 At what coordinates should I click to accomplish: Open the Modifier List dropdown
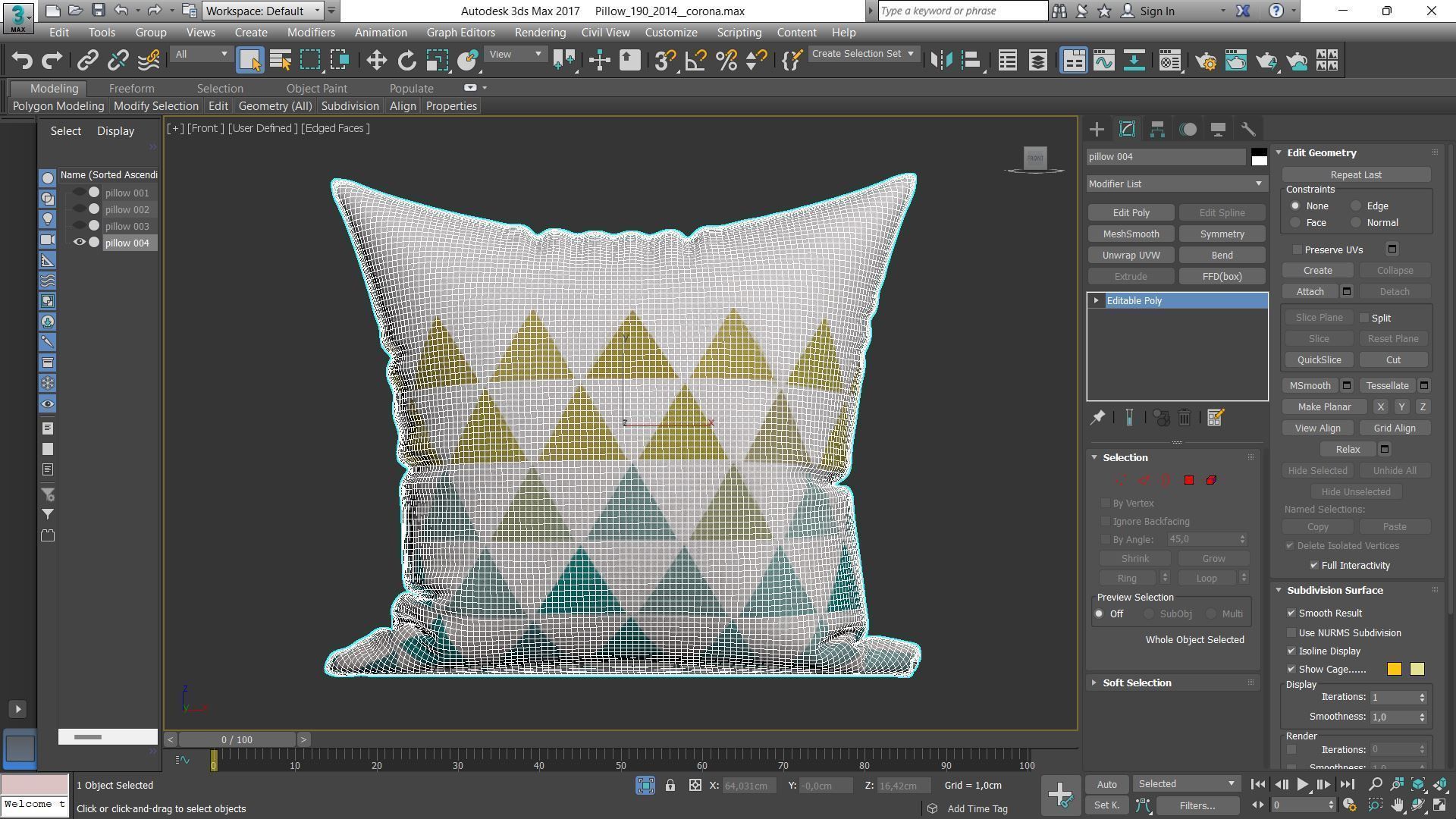(x=1177, y=184)
